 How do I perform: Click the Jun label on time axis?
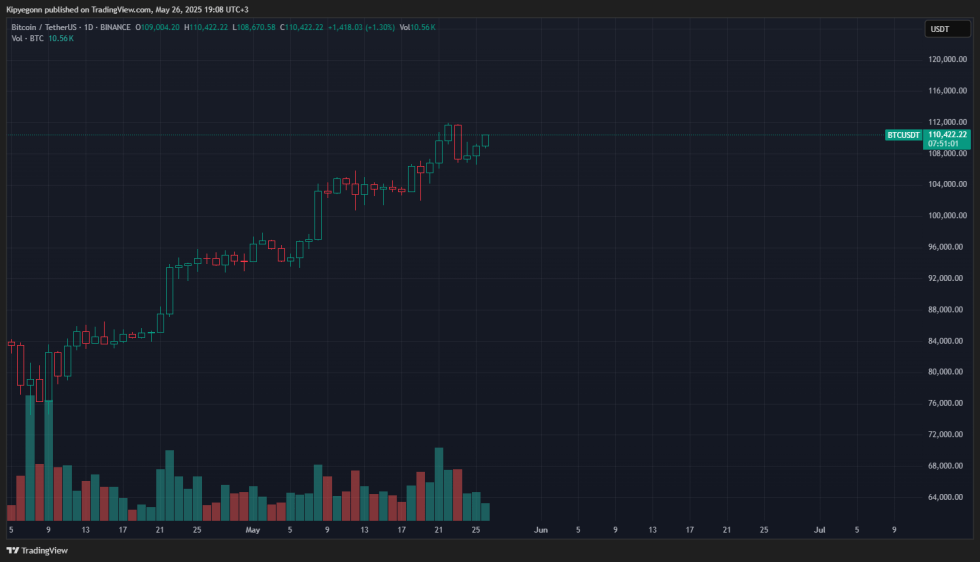[540, 528]
